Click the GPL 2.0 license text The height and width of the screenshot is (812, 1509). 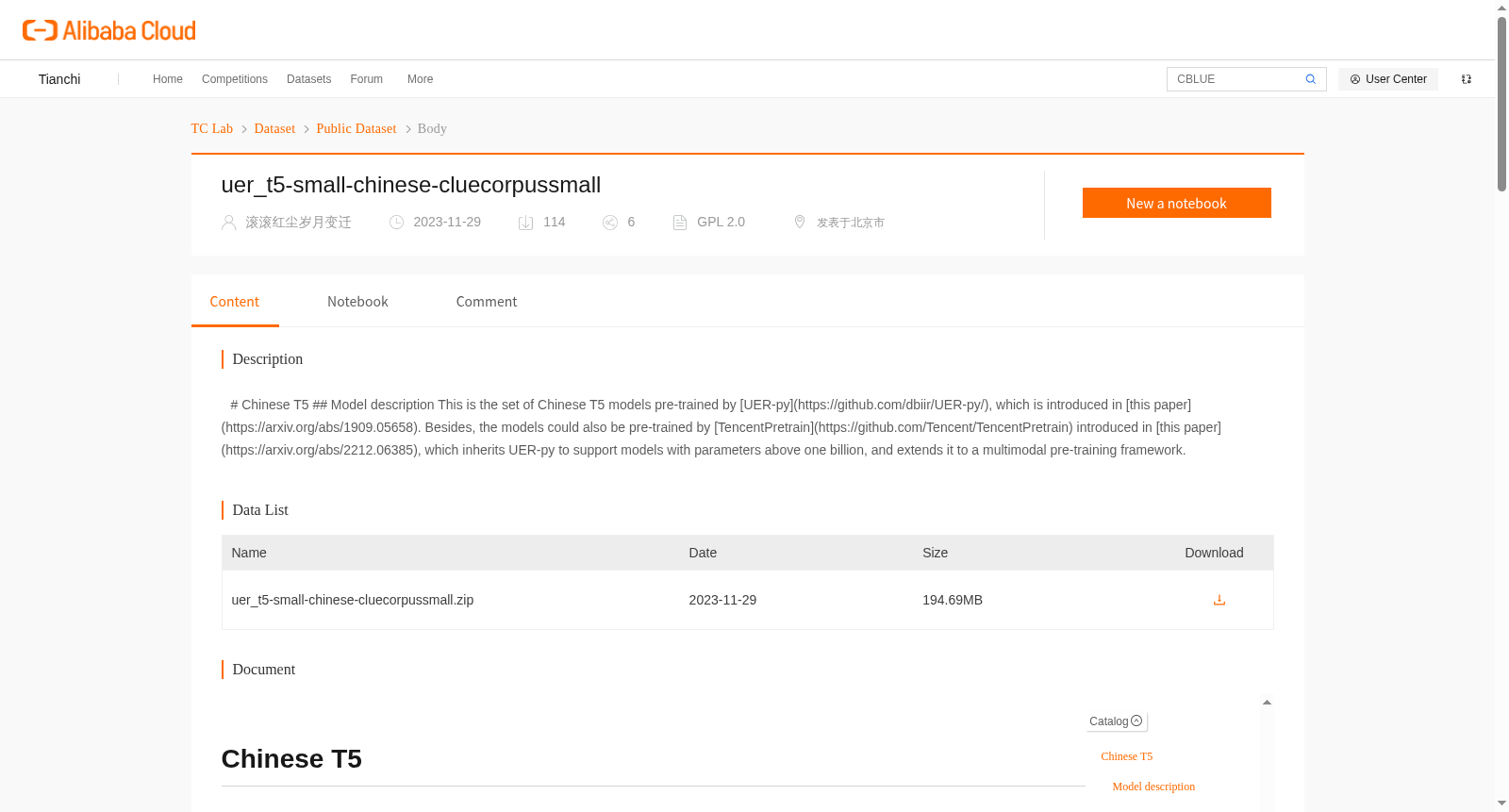tap(721, 223)
